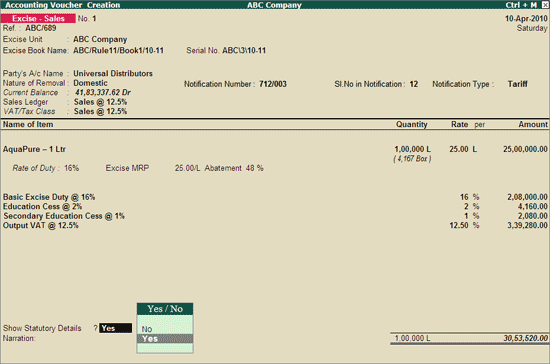
Task: Click Show Statutory Details Yes field
Action: pos(115,328)
